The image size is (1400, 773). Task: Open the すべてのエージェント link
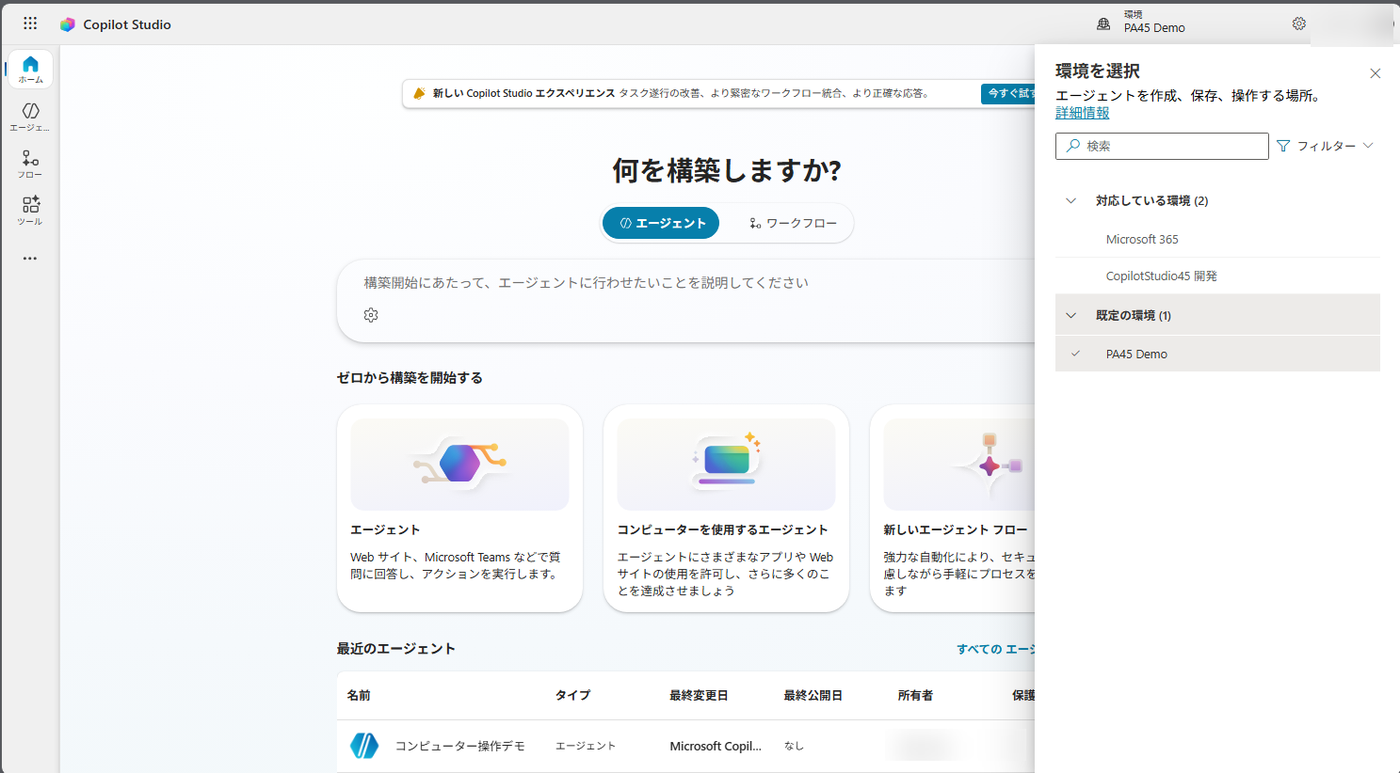point(996,649)
